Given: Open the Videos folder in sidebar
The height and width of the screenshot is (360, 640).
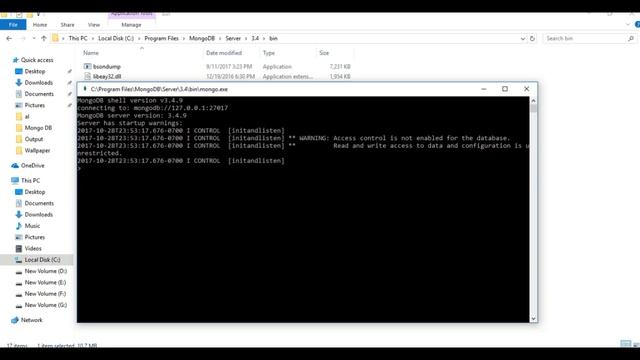Looking at the screenshot, I should click(x=33, y=249).
